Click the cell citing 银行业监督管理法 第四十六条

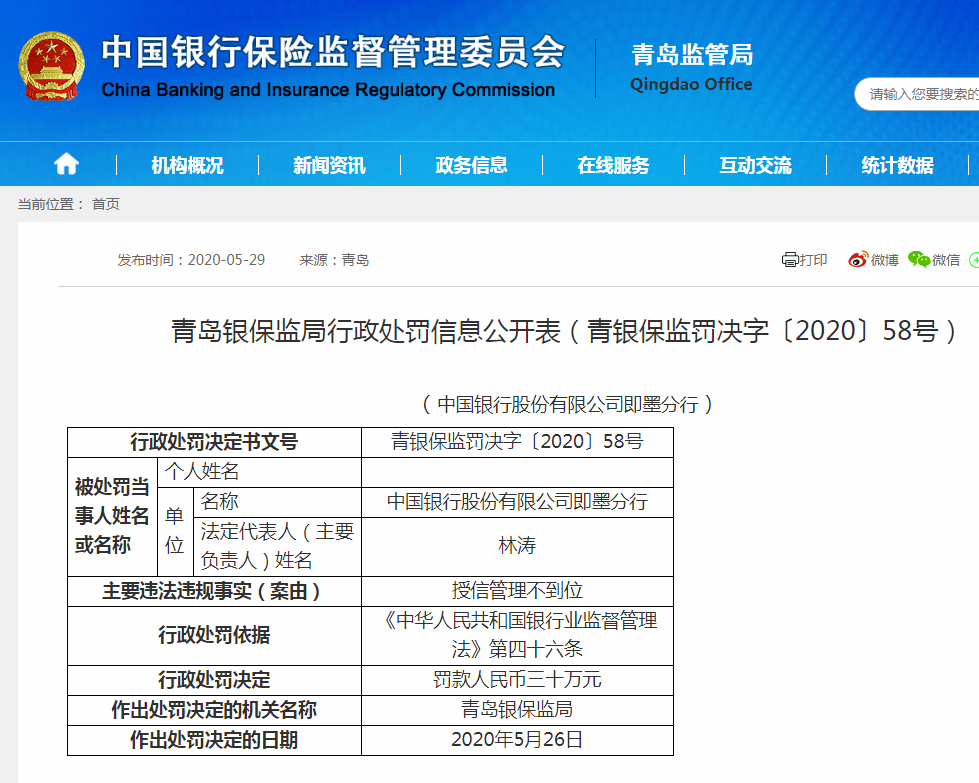(x=517, y=636)
